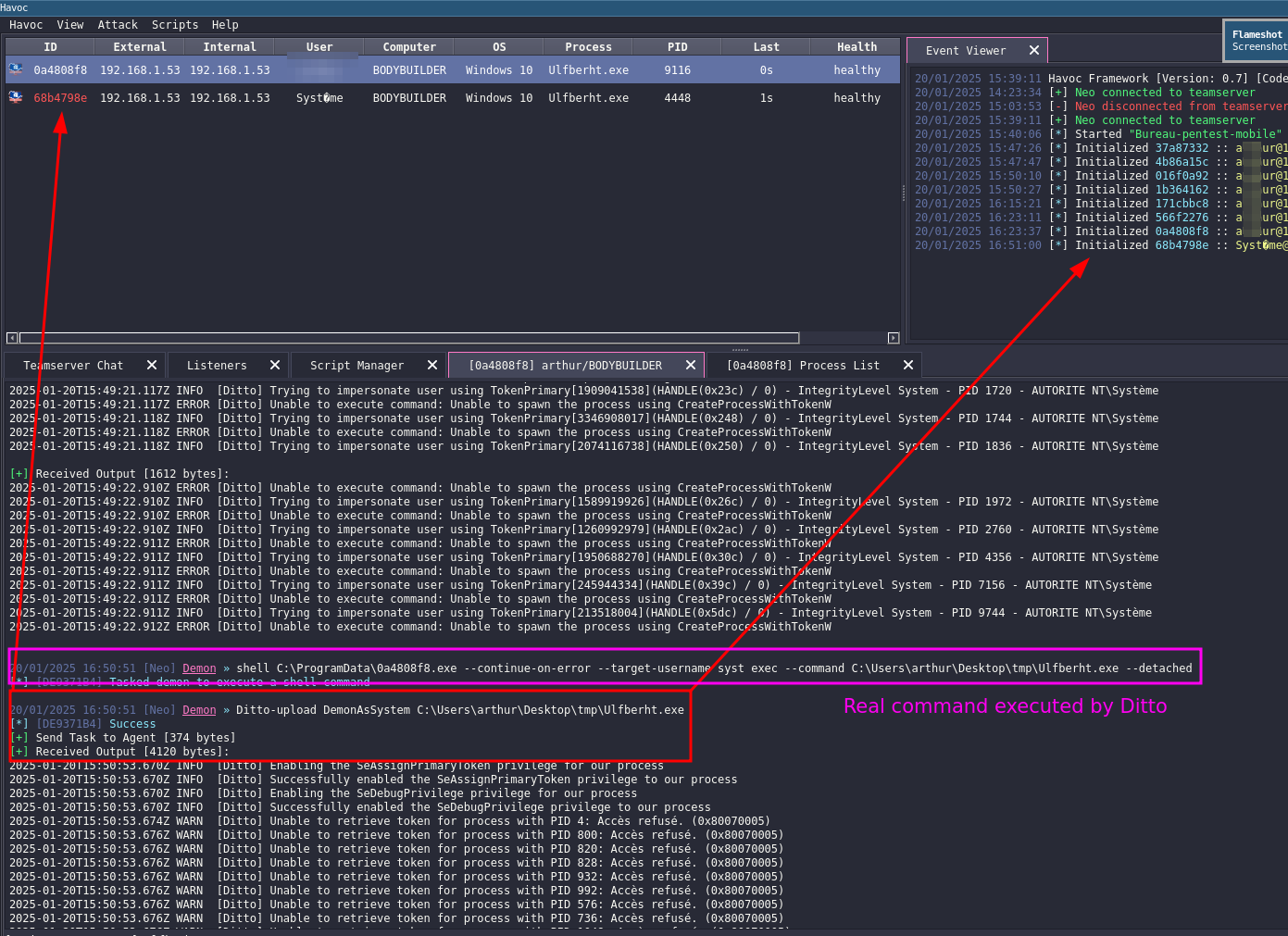Click 'Received Output [1612 bytes]' line
The image size is (1288, 936).
(x=119, y=474)
